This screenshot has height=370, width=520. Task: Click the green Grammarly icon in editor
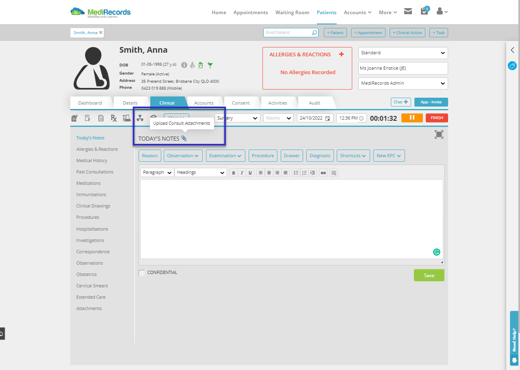coord(436,252)
